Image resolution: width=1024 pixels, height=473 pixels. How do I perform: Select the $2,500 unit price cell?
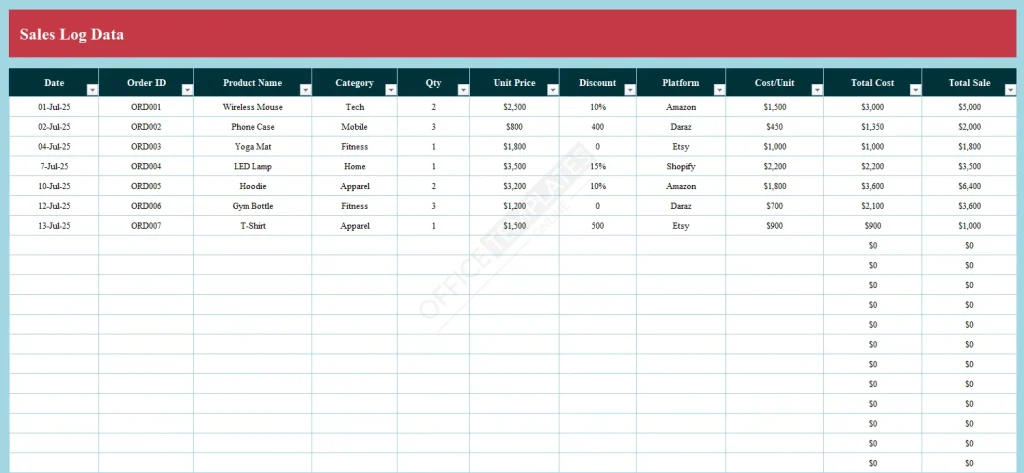(x=515, y=106)
